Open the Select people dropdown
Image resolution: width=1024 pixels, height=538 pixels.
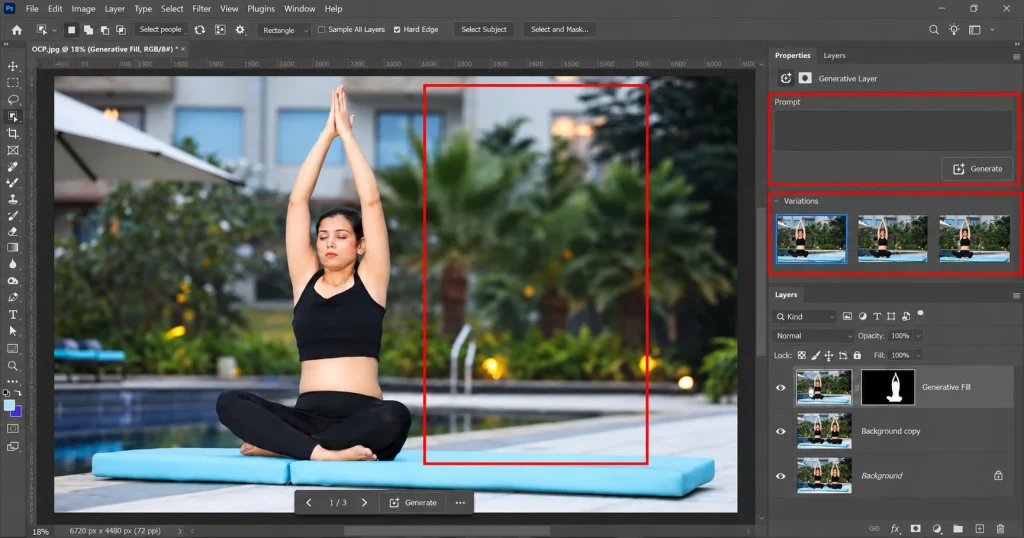[x=161, y=29]
